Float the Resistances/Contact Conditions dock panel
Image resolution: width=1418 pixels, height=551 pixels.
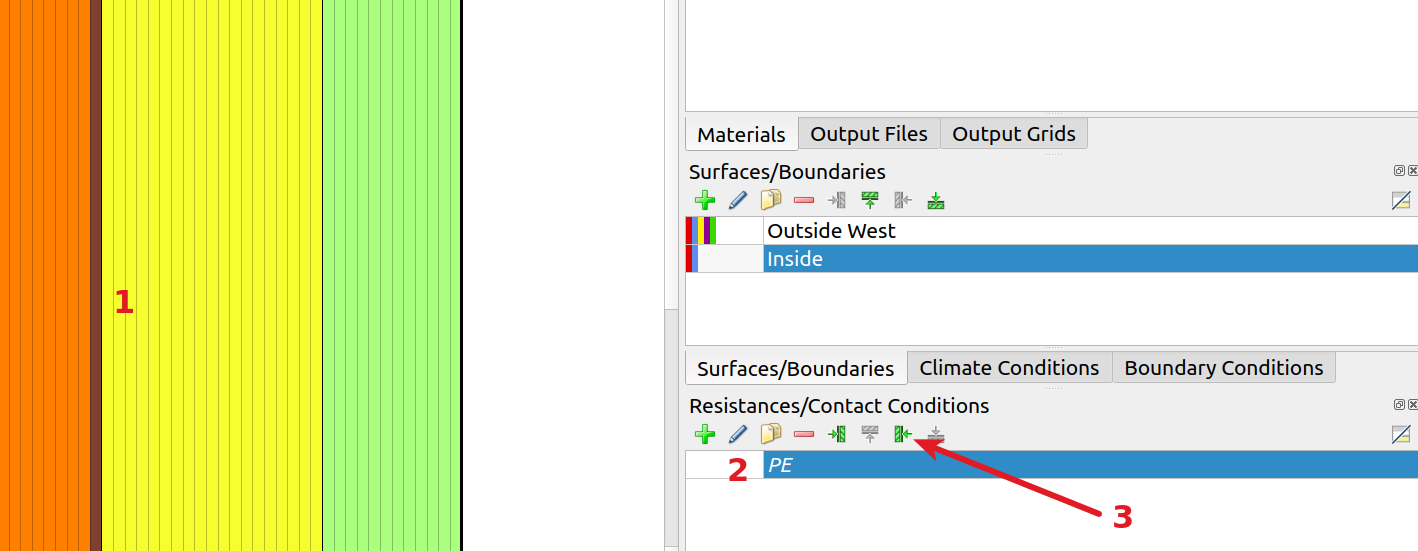click(x=1400, y=405)
